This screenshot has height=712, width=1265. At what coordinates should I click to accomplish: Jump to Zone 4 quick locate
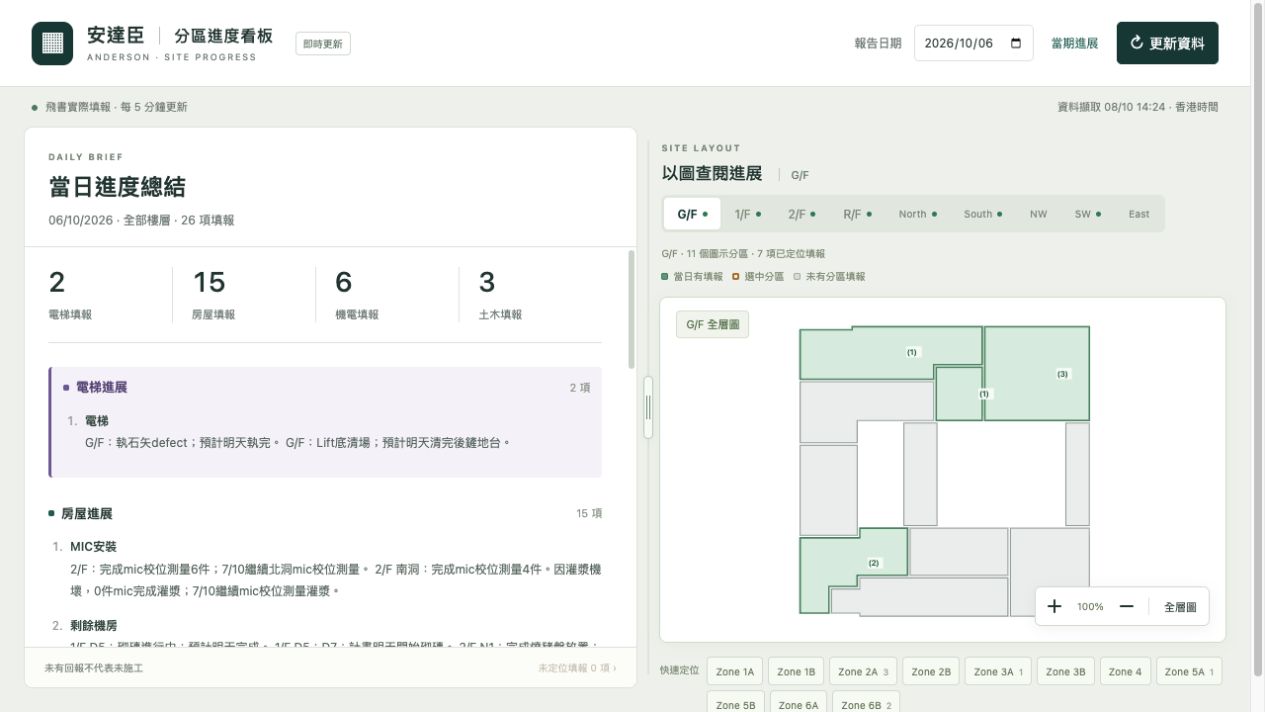(1125, 672)
